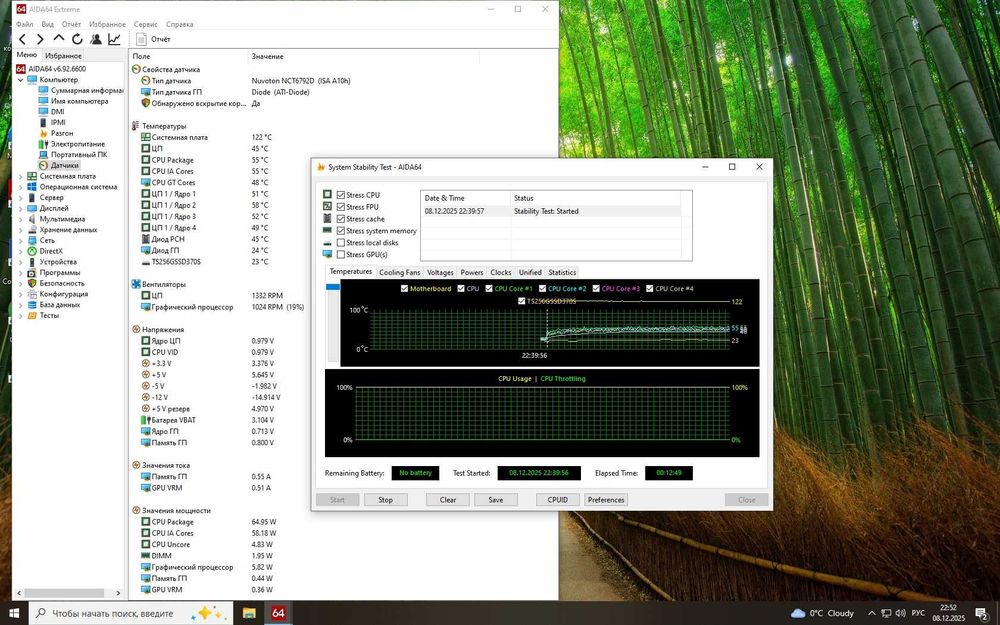Go up one level with the up arrow icon

tap(59, 39)
